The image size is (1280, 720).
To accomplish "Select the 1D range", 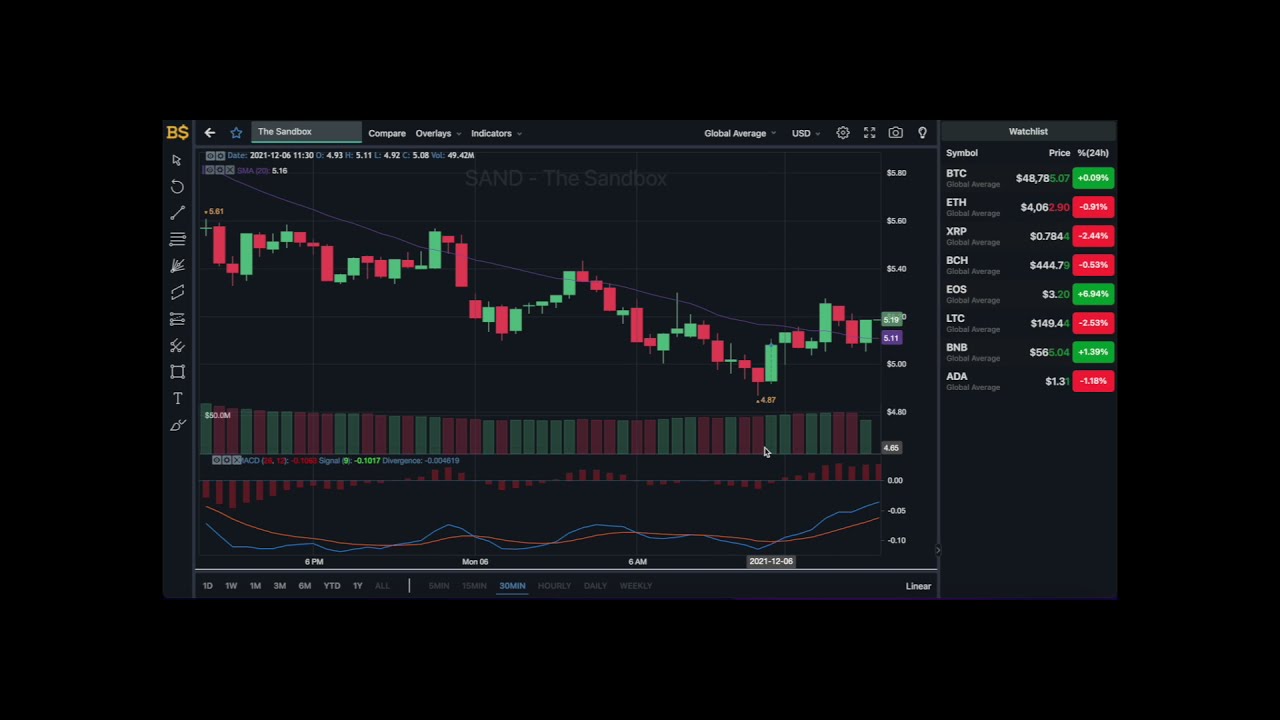I will coord(207,586).
